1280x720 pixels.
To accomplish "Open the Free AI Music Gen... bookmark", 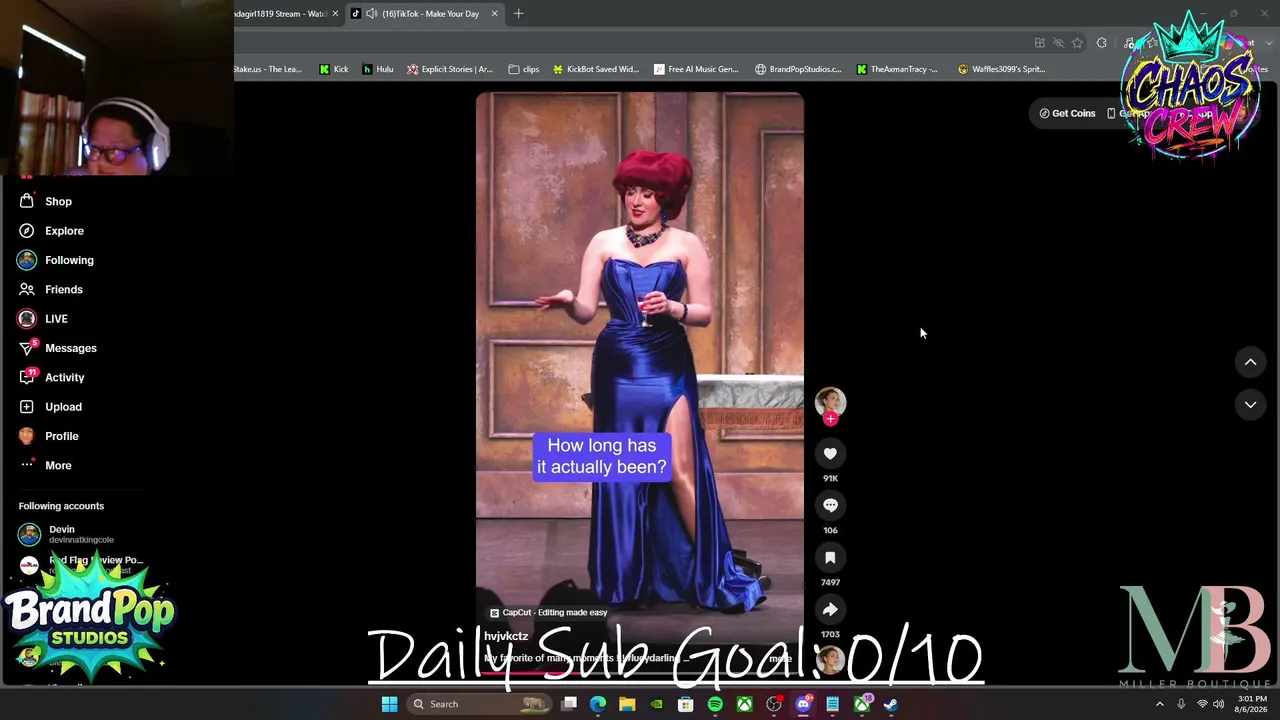I will 696,69.
